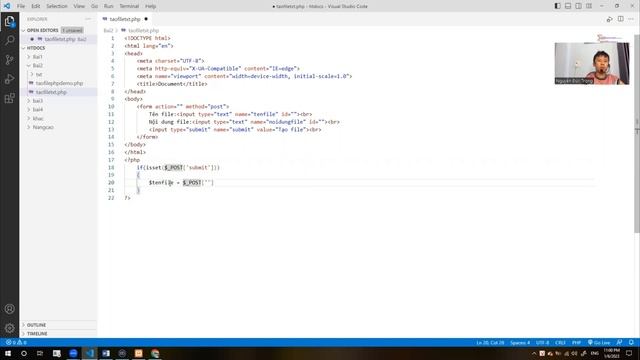
Task: Open the Selection menu
Action: tap(56, 6)
